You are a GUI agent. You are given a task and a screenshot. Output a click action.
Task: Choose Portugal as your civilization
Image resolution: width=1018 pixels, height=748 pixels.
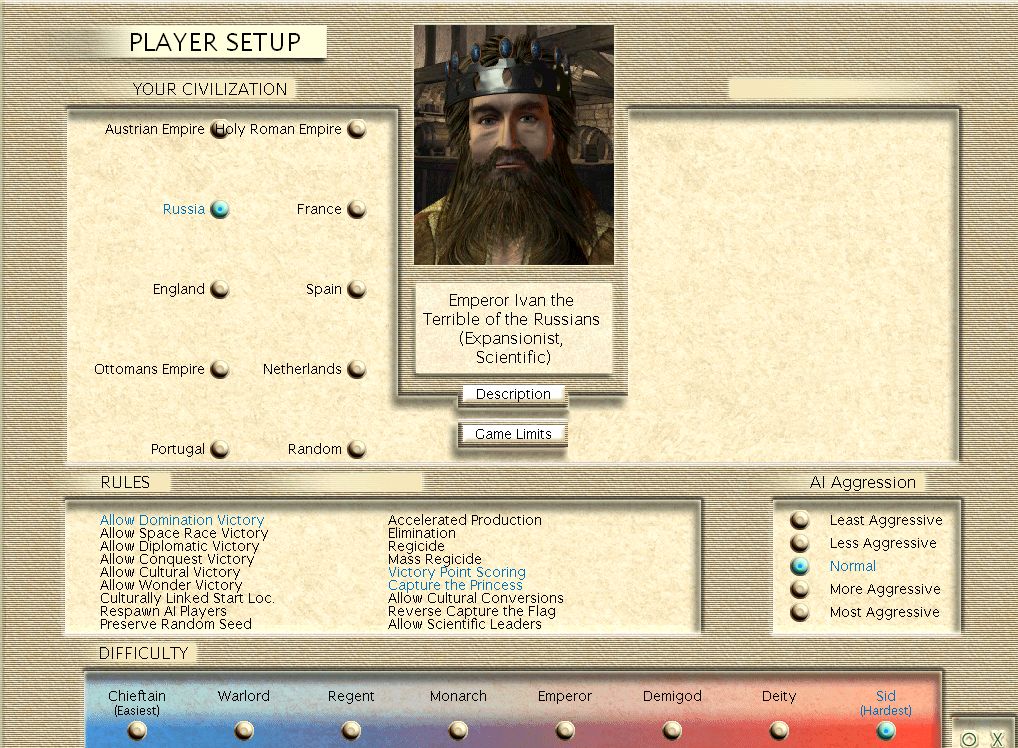(x=220, y=449)
